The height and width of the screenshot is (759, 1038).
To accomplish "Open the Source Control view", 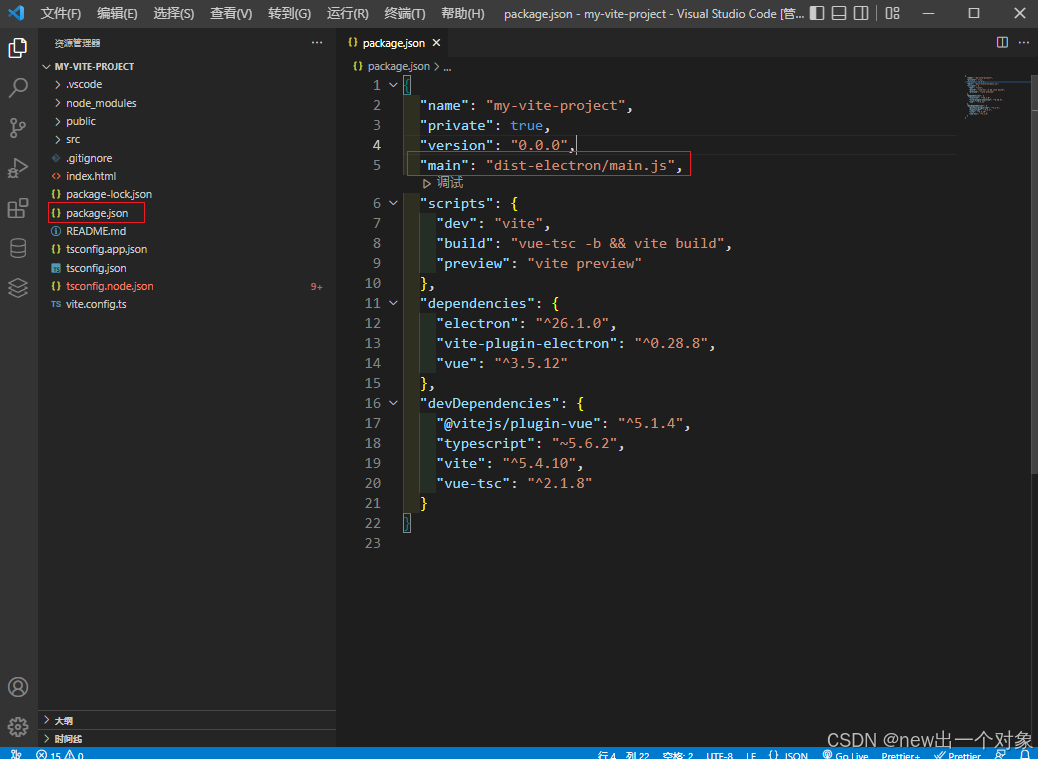I will click(x=18, y=128).
